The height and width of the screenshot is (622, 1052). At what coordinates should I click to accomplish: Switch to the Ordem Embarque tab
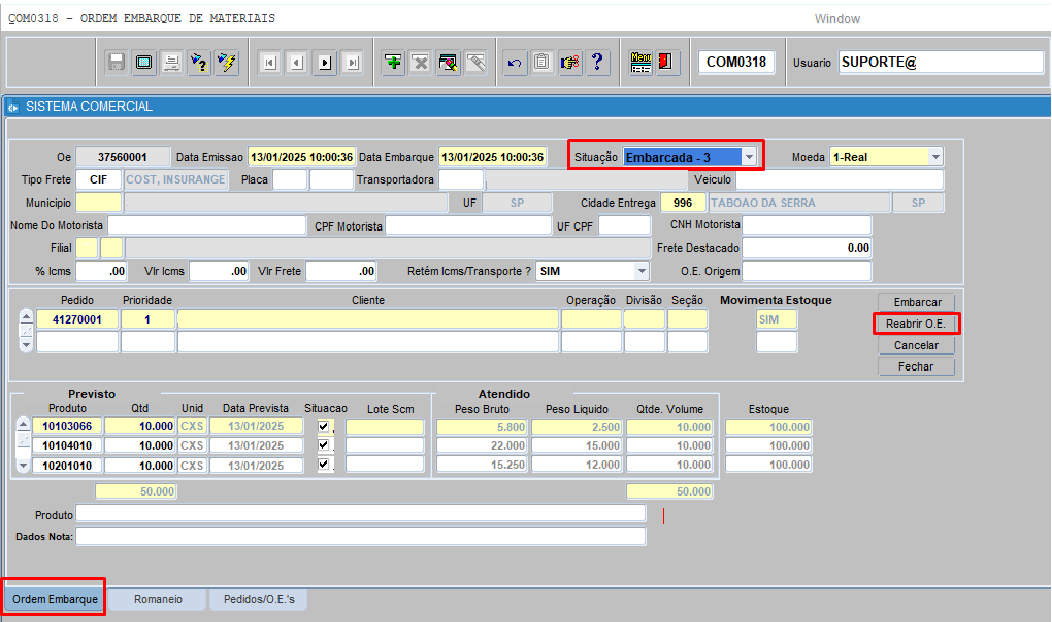click(x=55, y=599)
